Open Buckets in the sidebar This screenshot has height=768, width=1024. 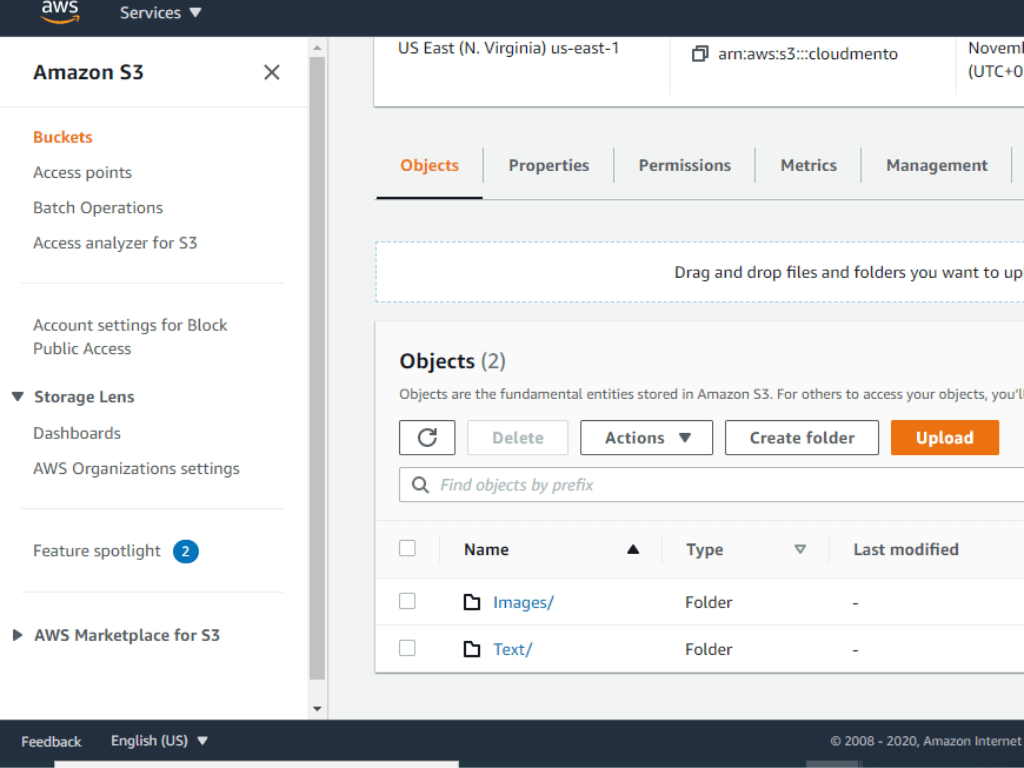63,137
